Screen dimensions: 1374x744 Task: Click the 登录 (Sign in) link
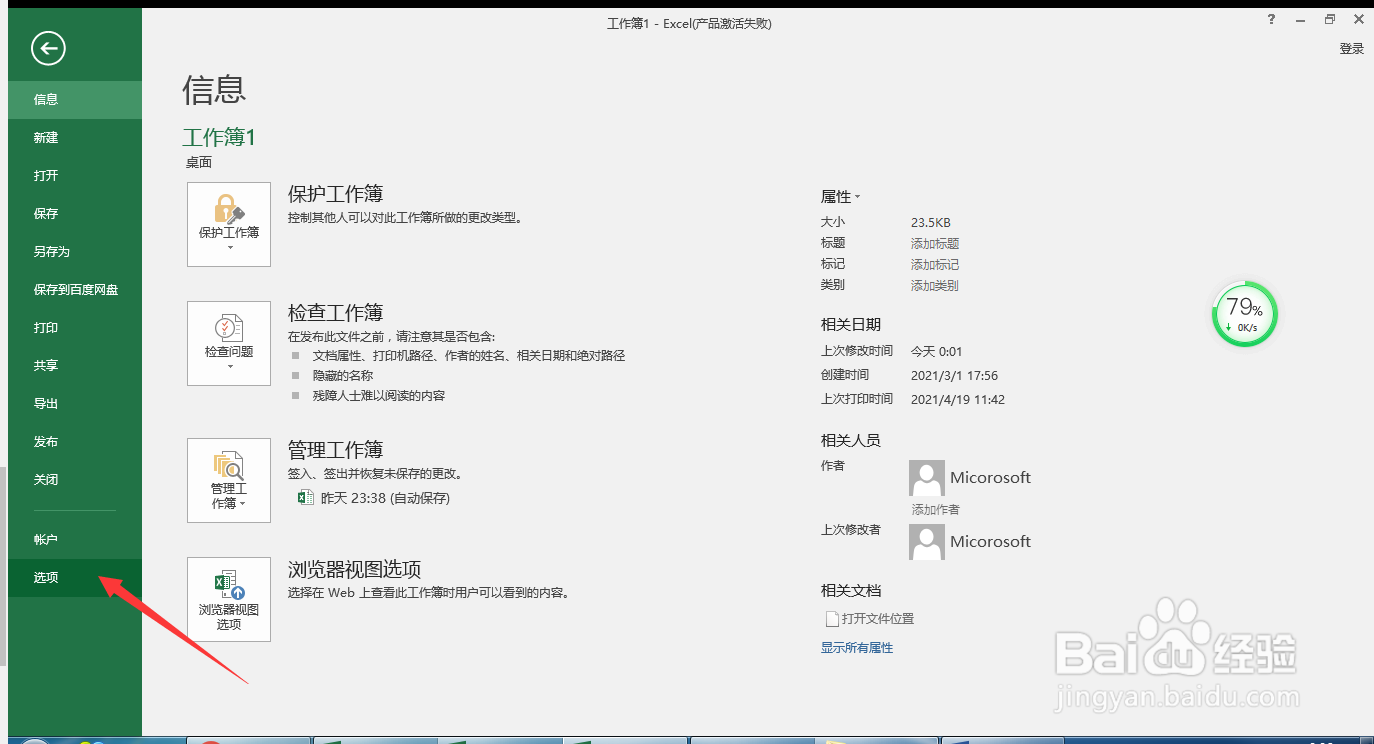click(1352, 48)
